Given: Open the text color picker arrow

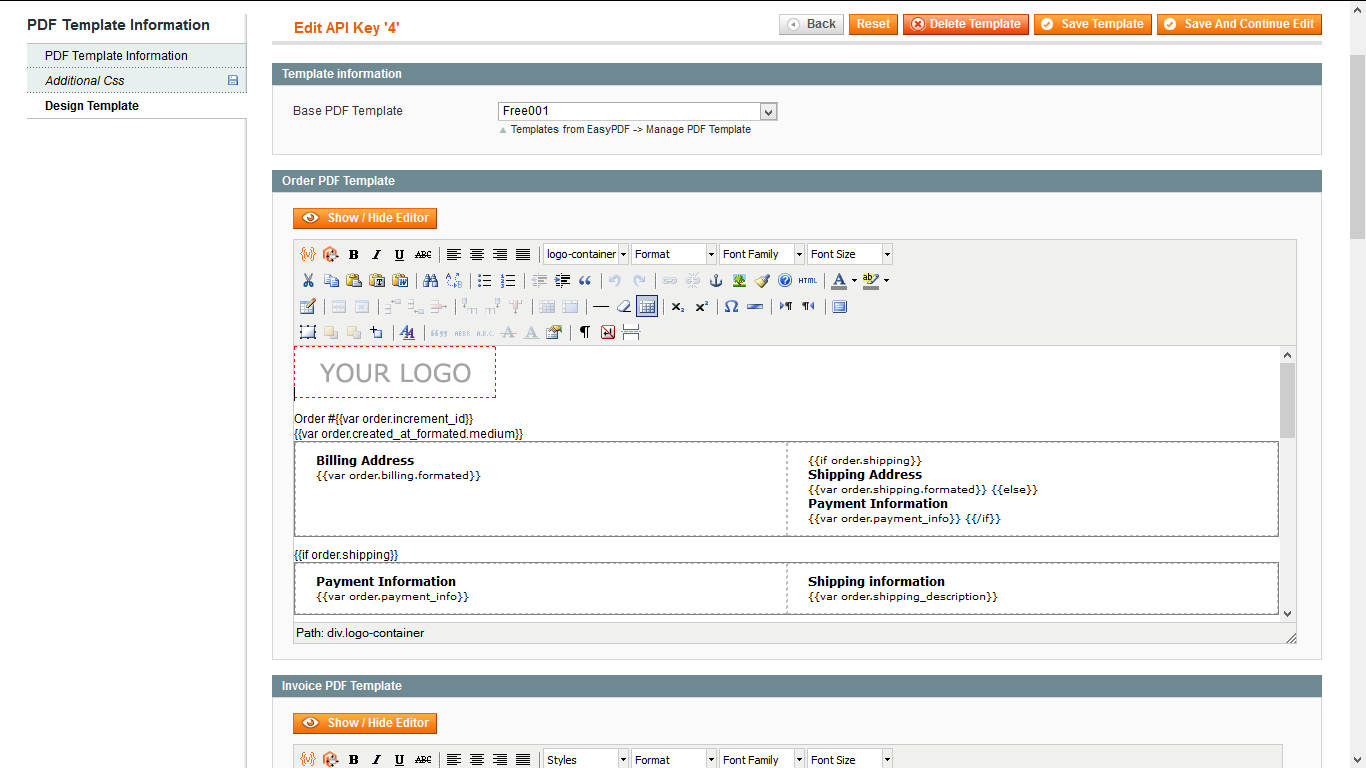Looking at the screenshot, I should pyautogui.click(x=853, y=280).
